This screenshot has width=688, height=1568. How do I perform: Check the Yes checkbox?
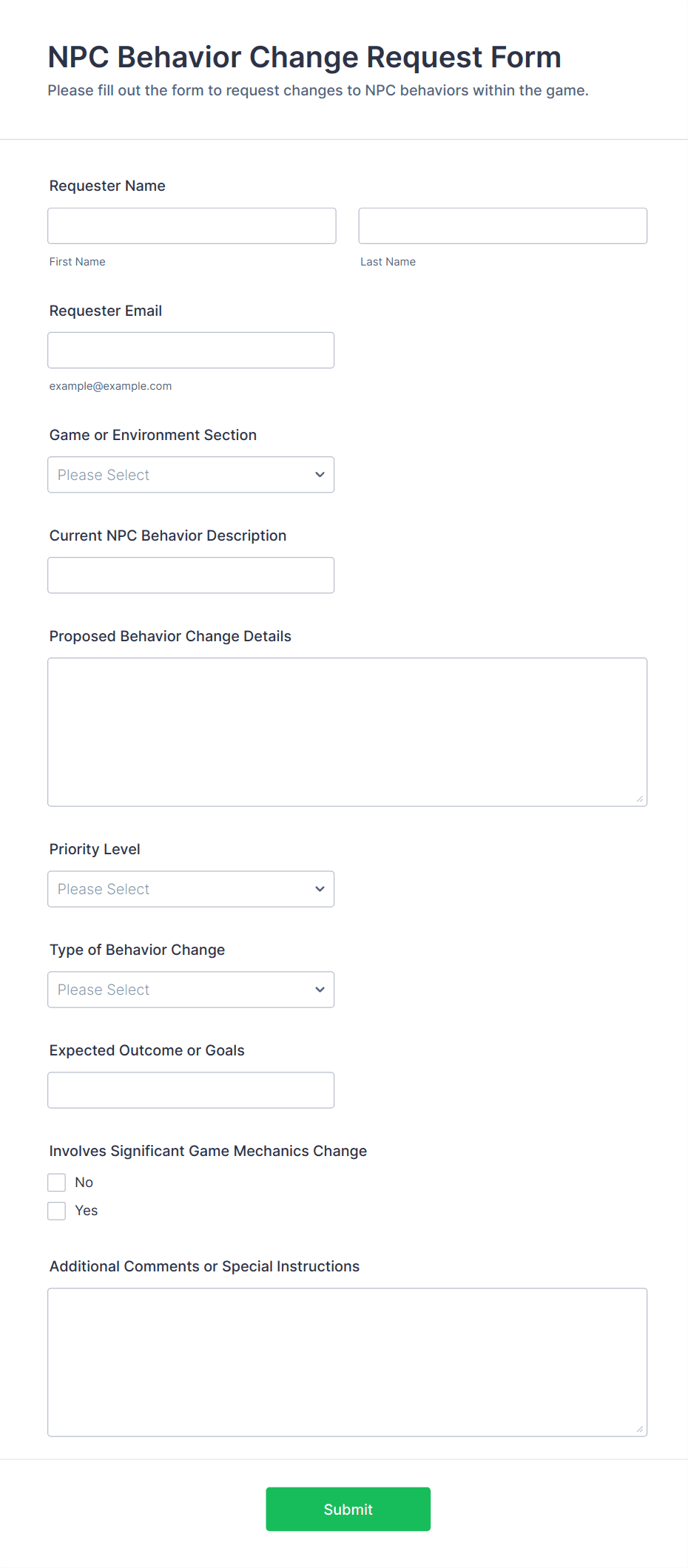57,1211
